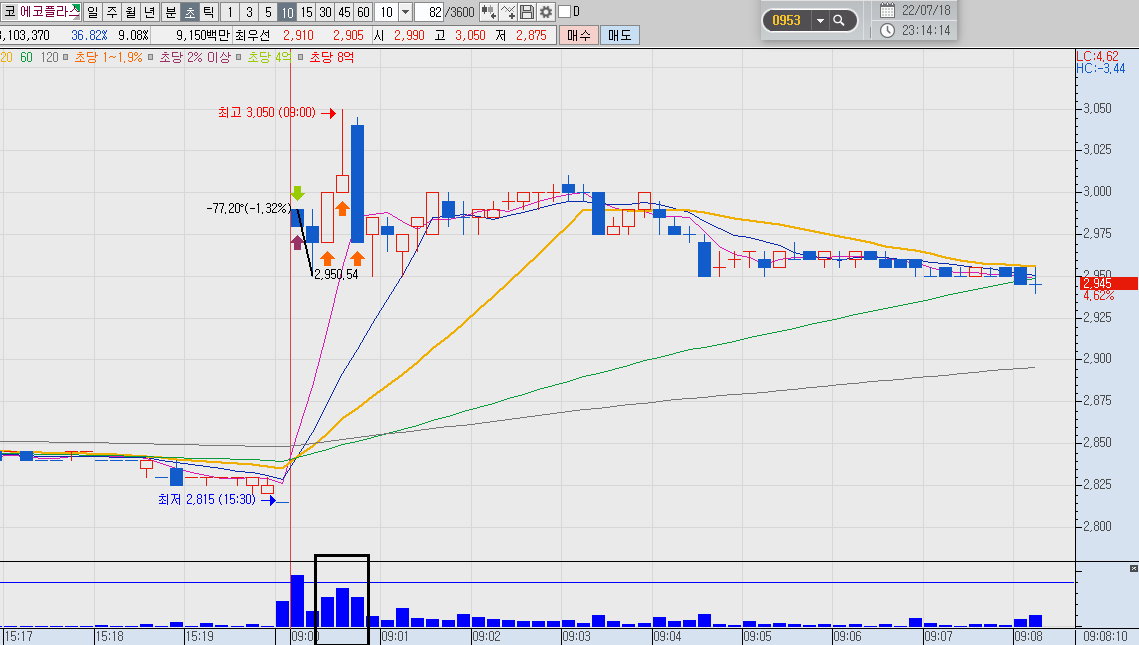The image size is (1139, 645).
Task: Toggle the 초당 1~1.9% legend marker
Action: (66, 57)
